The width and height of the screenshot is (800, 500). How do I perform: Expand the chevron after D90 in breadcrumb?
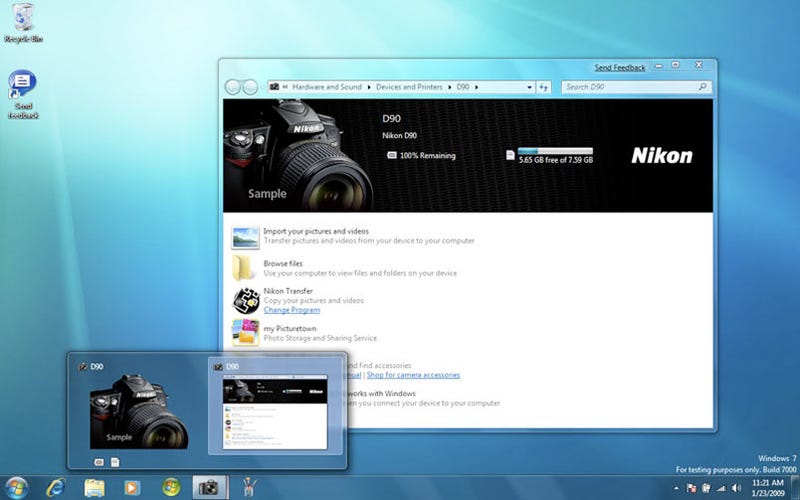[x=477, y=87]
